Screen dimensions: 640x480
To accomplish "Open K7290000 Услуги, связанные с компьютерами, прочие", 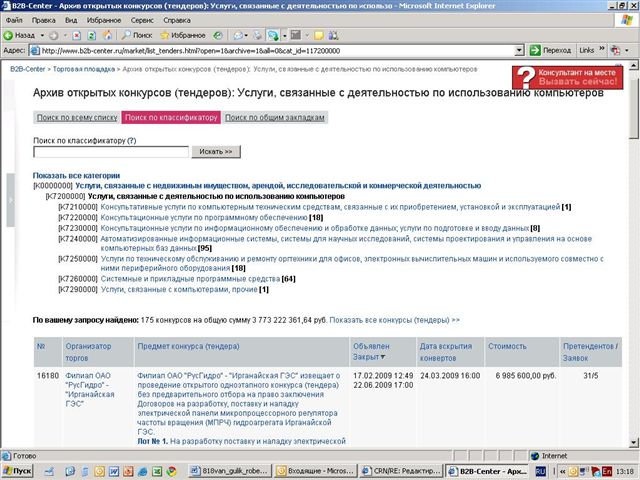I will (179, 289).
